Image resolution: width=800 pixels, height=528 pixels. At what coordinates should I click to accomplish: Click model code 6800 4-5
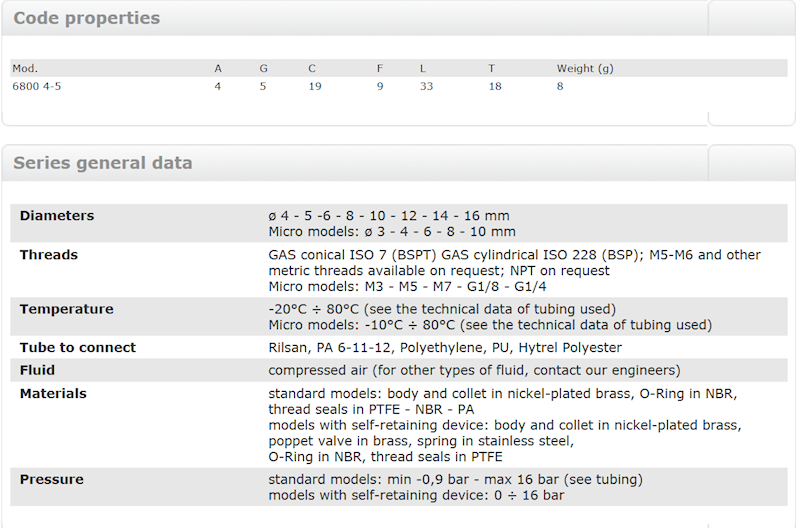pos(37,86)
